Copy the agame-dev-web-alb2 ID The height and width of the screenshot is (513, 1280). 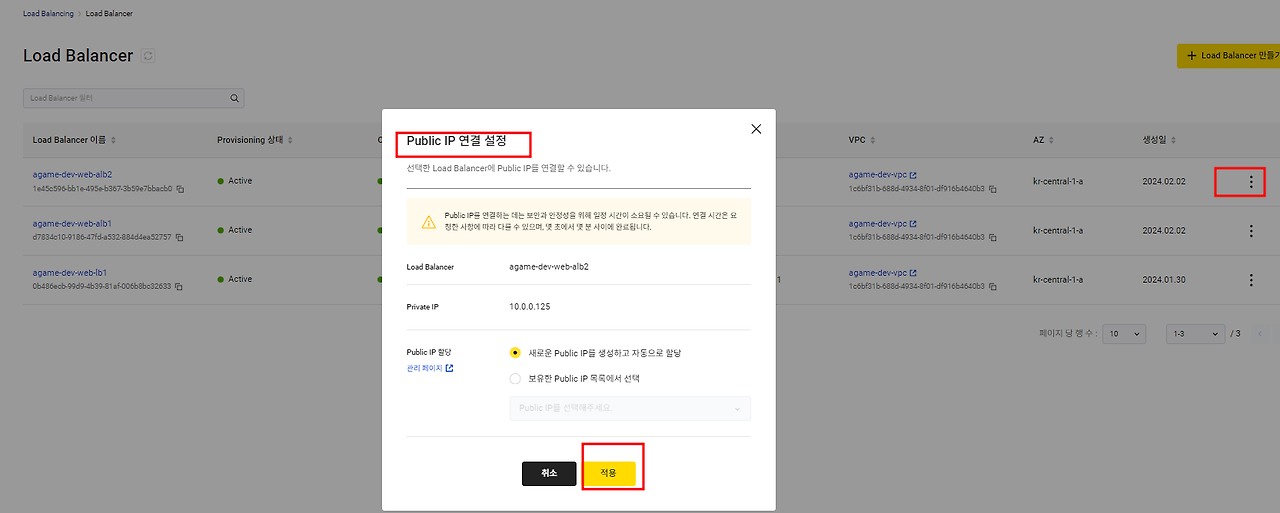tap(180, 188)
